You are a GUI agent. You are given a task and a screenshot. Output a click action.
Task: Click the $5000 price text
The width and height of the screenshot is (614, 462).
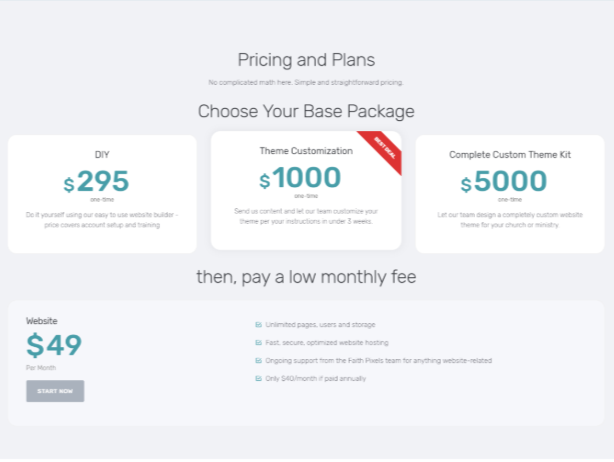click(x=504, y=181)
